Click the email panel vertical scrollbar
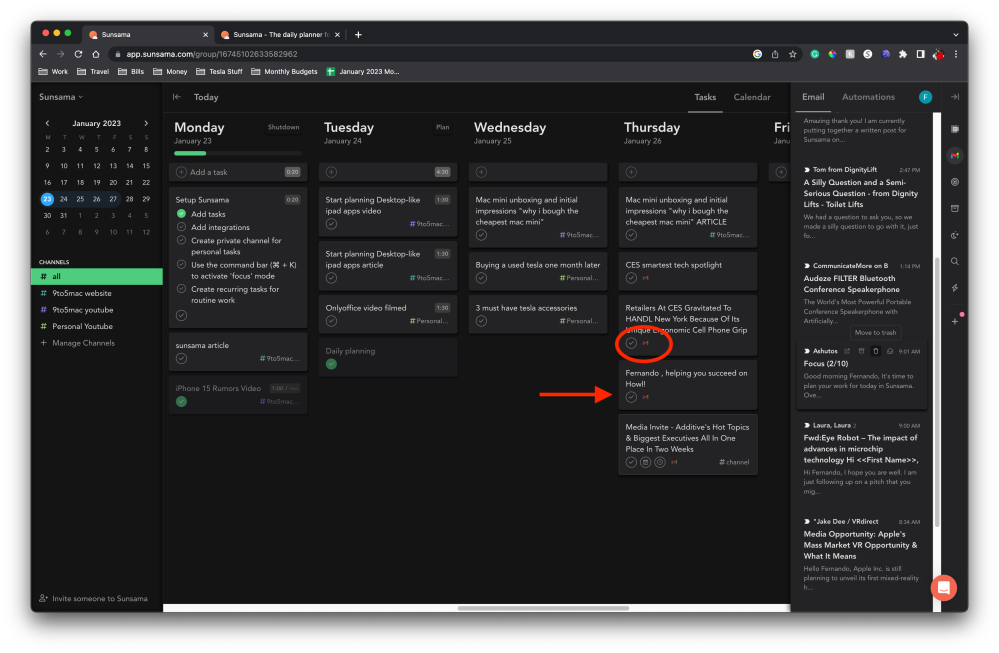Image resolution: width=999 pixels, height=653 pixels. point(937,392)
